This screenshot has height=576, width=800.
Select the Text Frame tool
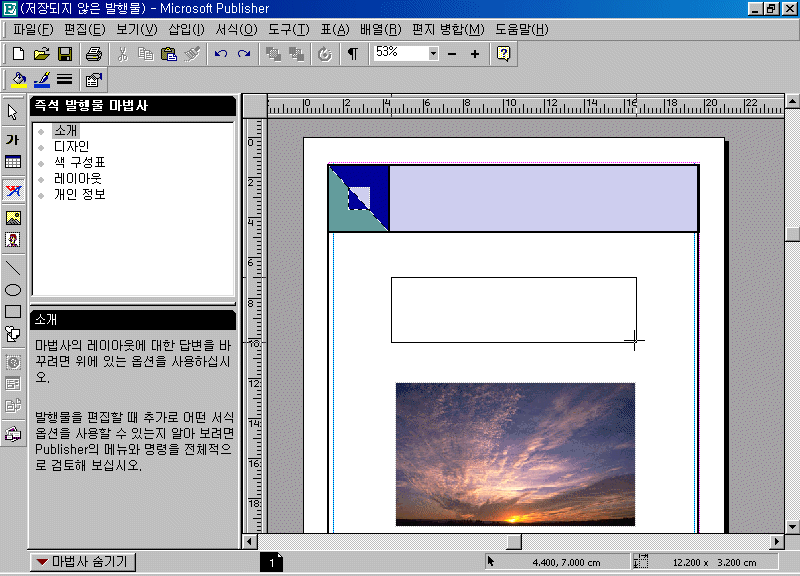coord(13,139)
